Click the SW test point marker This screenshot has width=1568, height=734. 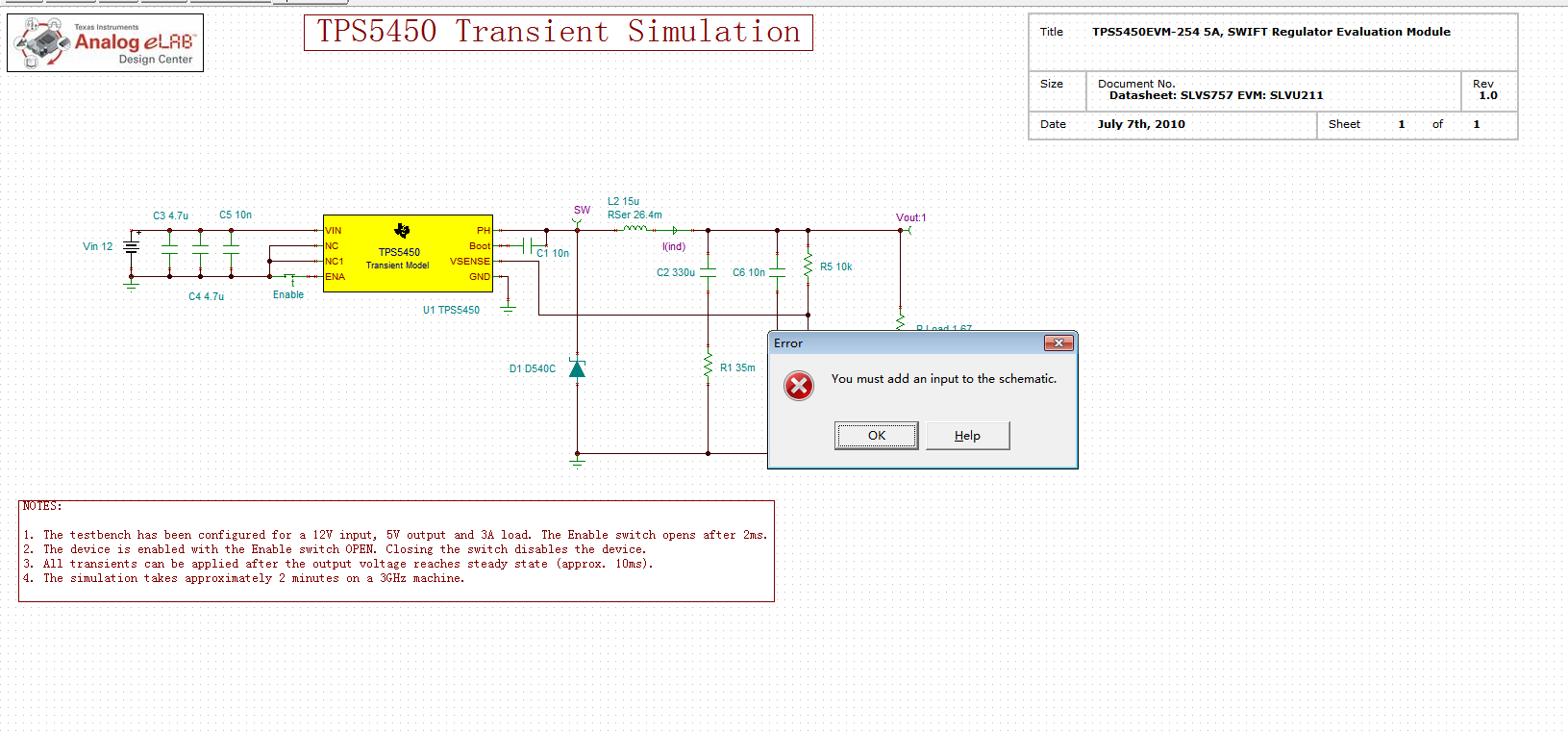(x=577, y=224)
